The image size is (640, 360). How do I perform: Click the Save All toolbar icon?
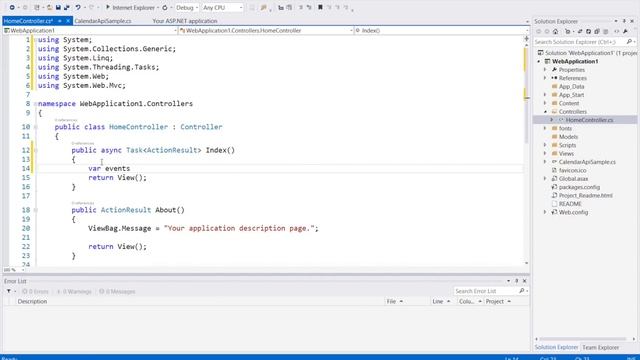pos(67,7)
